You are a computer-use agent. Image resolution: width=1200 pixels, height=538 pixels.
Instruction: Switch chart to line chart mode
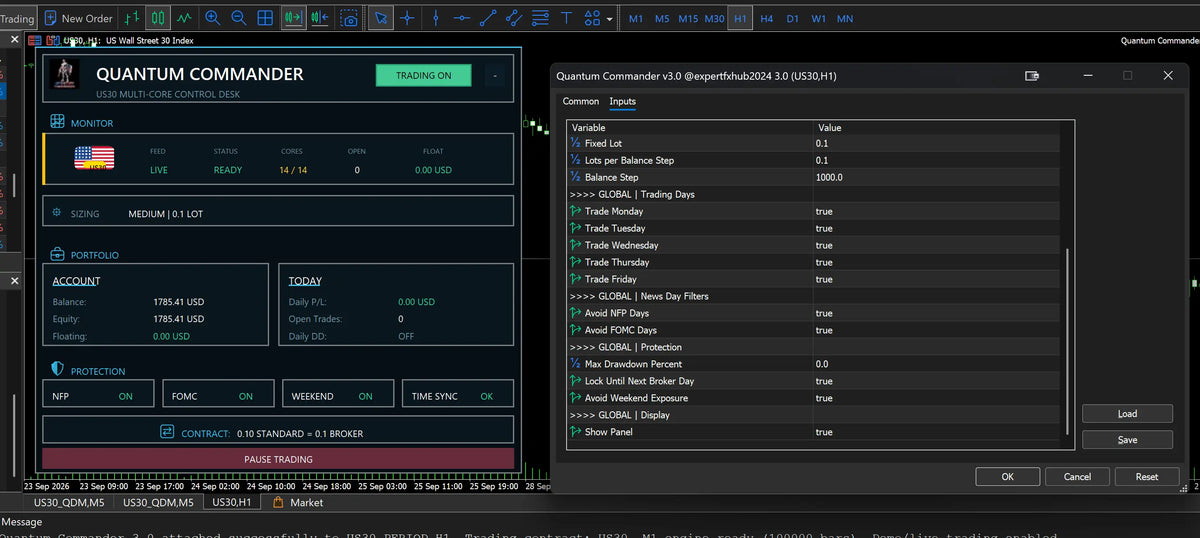pos(184,18)
